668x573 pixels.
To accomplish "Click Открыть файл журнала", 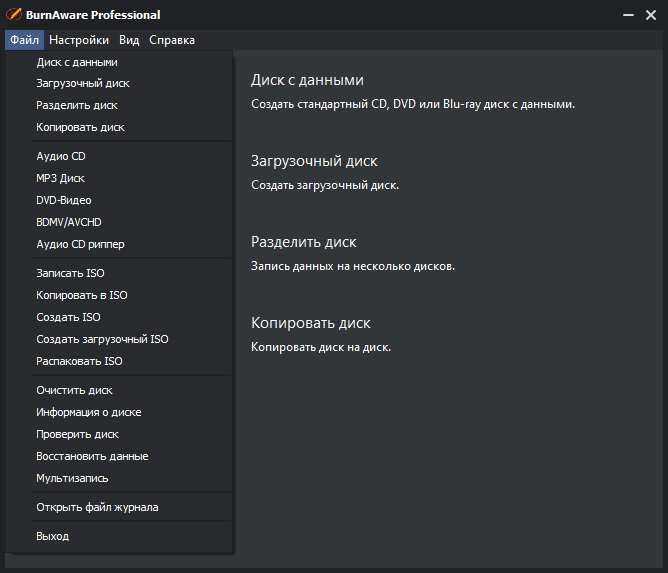I will (x=97, y=507).
